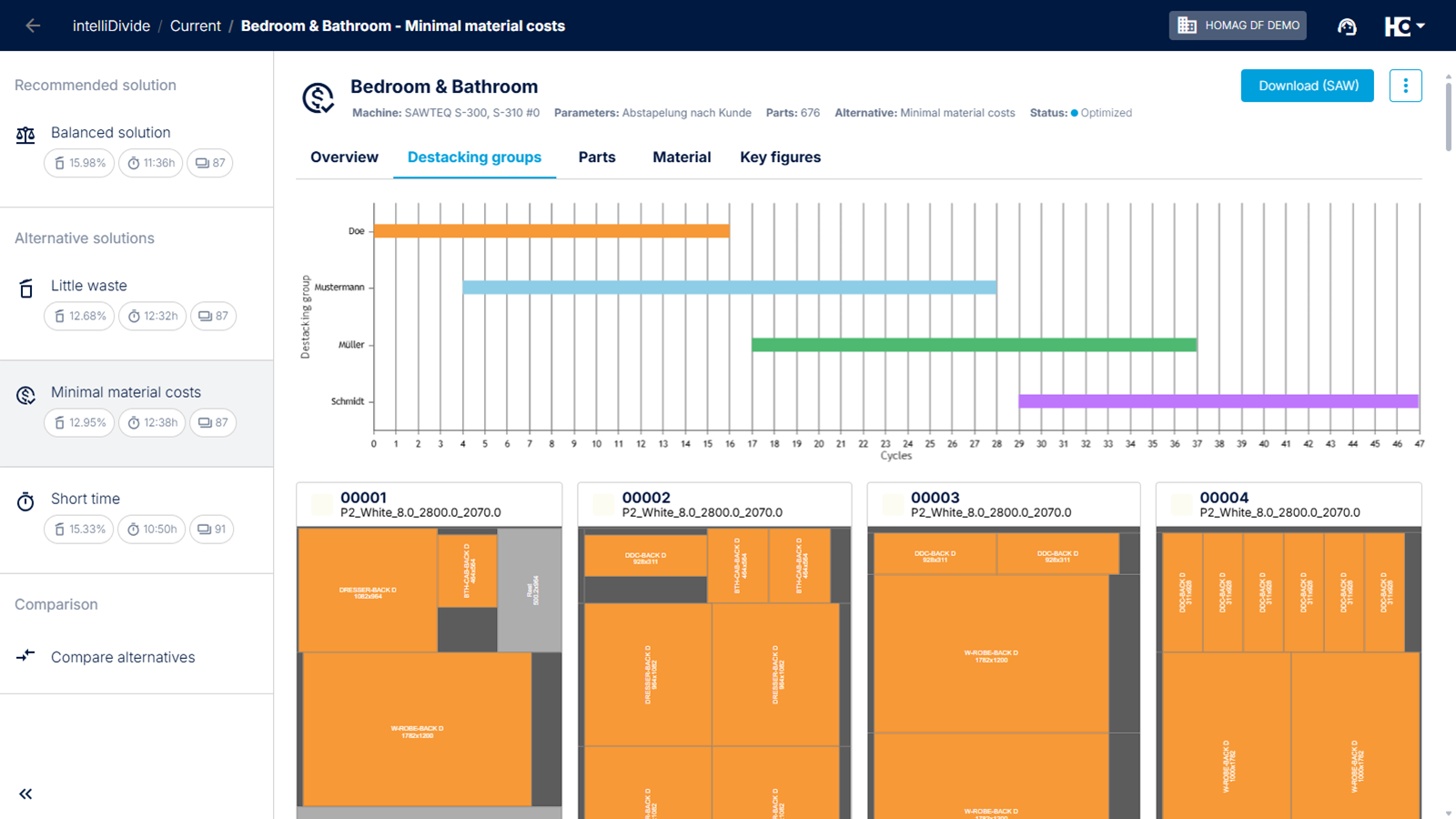Click the Short time stopwatch icon
This screenshot has height=819, width=1456.
point(25,501)
